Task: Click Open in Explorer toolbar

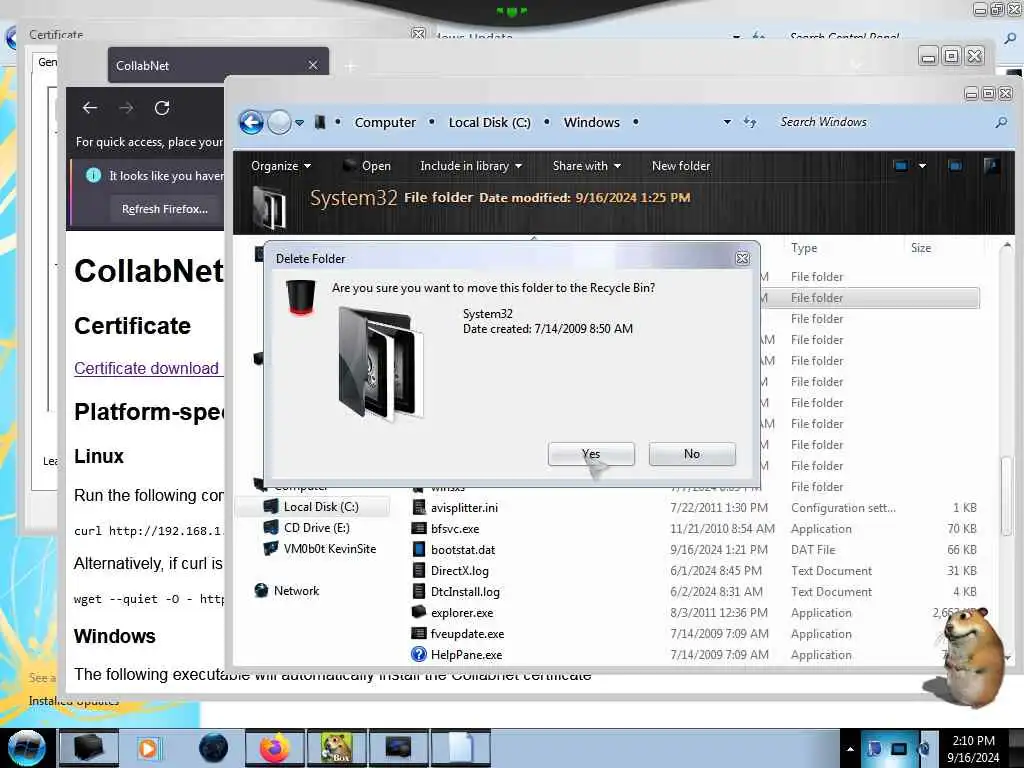Action: [367, 166]
